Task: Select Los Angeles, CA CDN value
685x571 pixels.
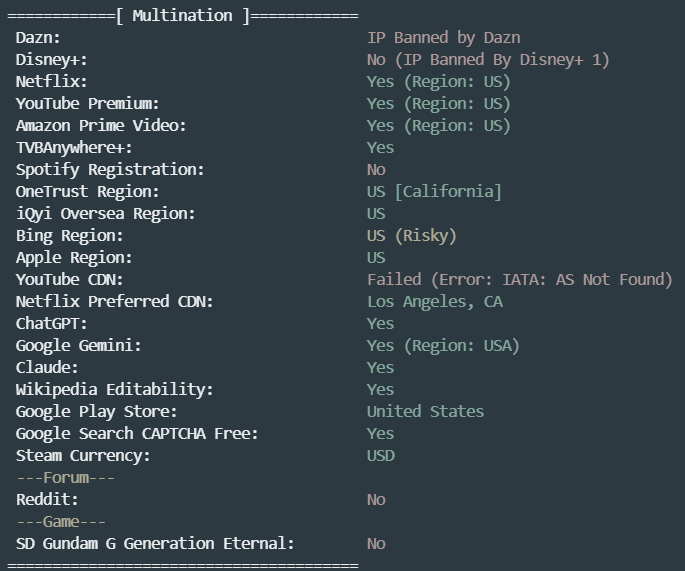Action: [435, 302]
